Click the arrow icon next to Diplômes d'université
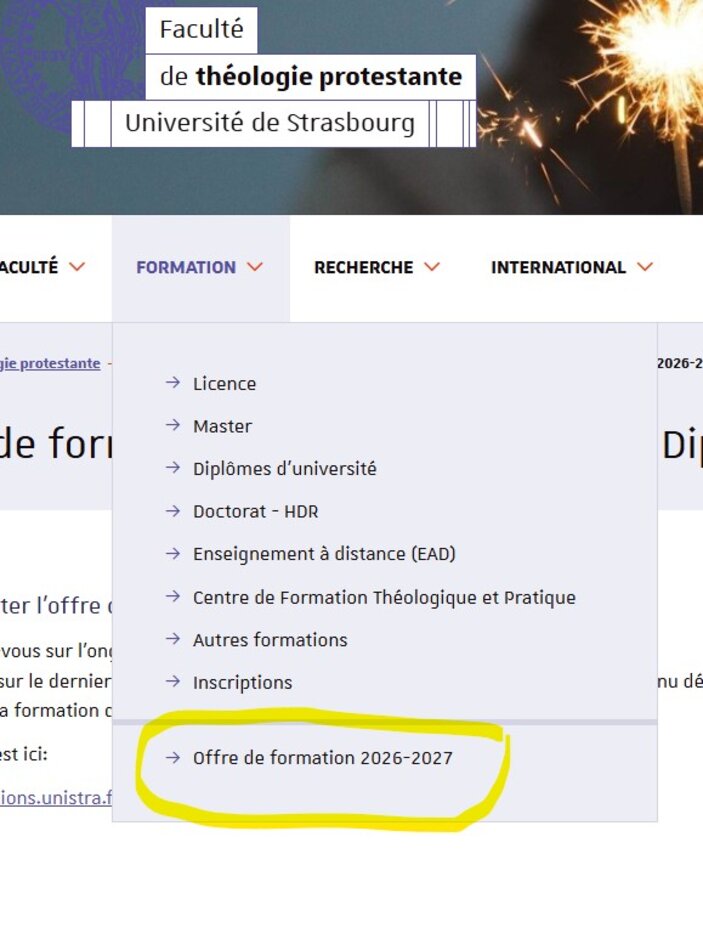This screenshot has height=950, width=703. pyautogui.click(x=173, y=468)
